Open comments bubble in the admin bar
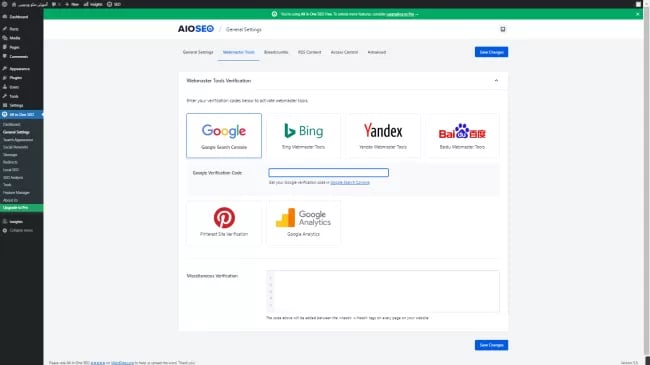The height and width of the screenshot is (365, 650). coord(56,4)
